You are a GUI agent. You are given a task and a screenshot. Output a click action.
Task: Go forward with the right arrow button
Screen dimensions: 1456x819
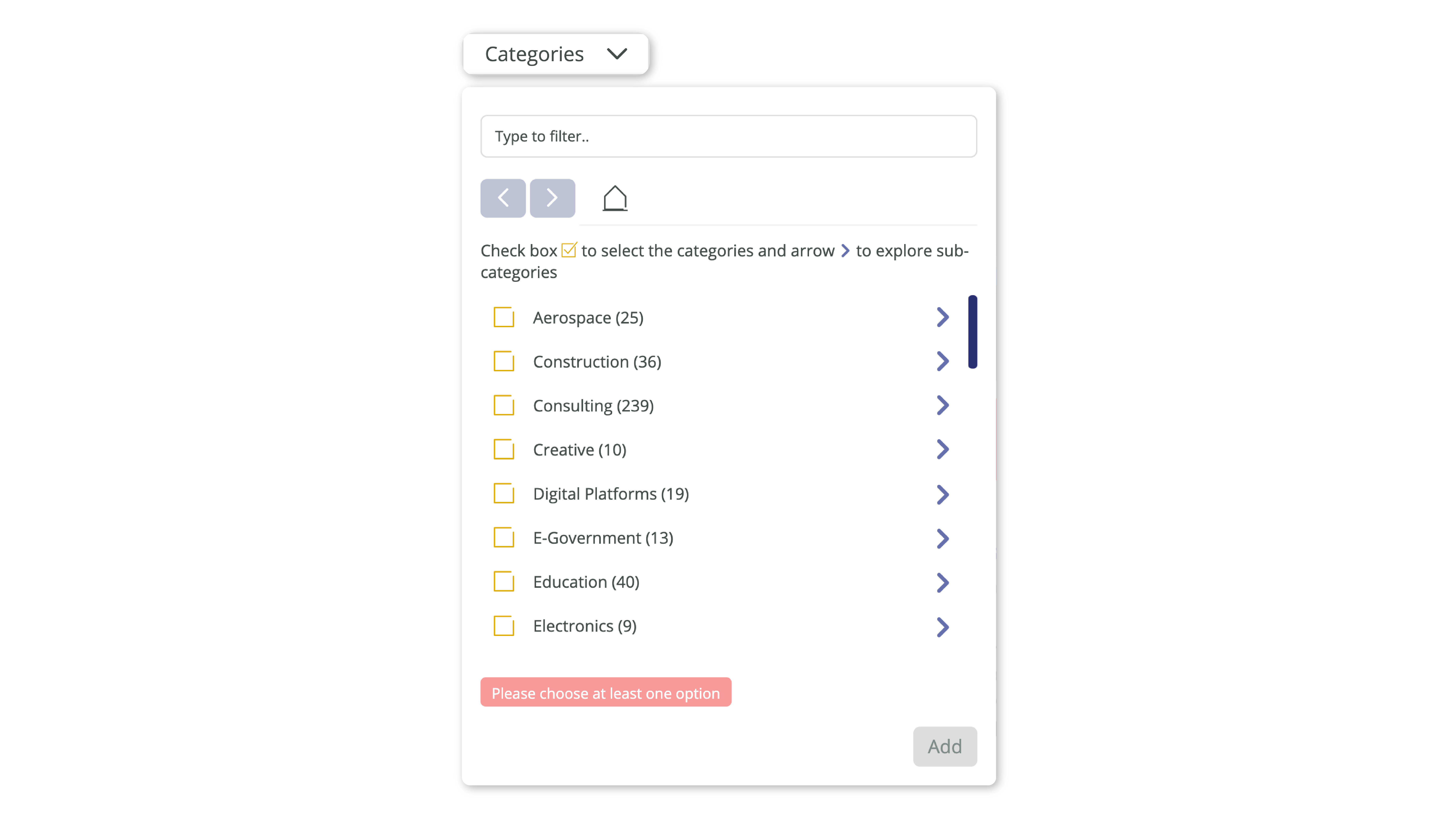552,198
